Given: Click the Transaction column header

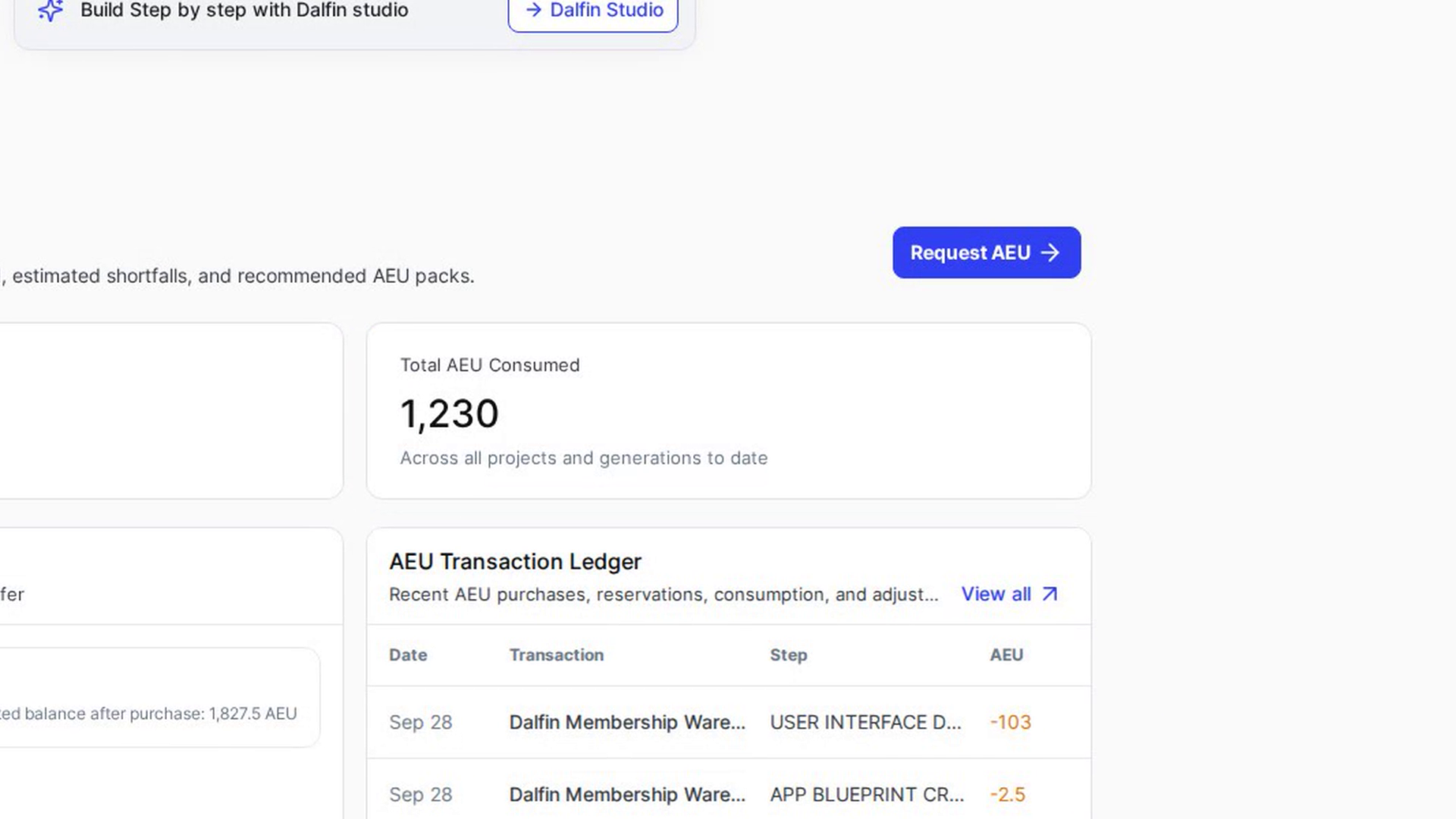Looking at the screenshot, I should click(x=557, y=654).
